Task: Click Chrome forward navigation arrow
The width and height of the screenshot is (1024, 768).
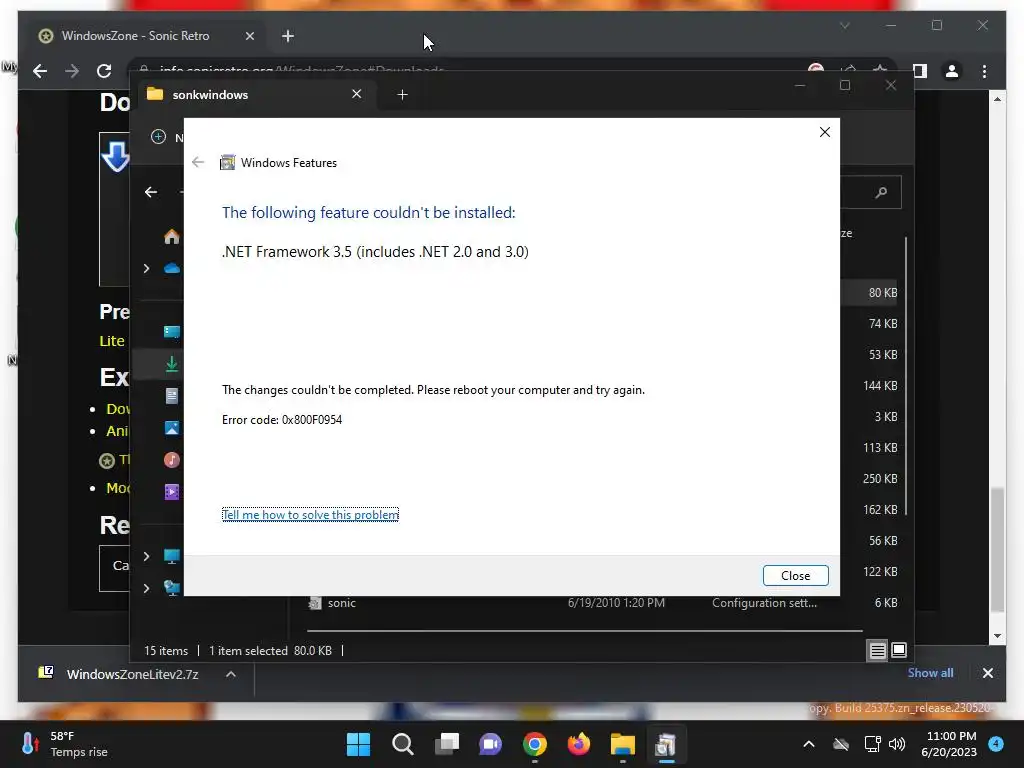Action: point(72,71)
